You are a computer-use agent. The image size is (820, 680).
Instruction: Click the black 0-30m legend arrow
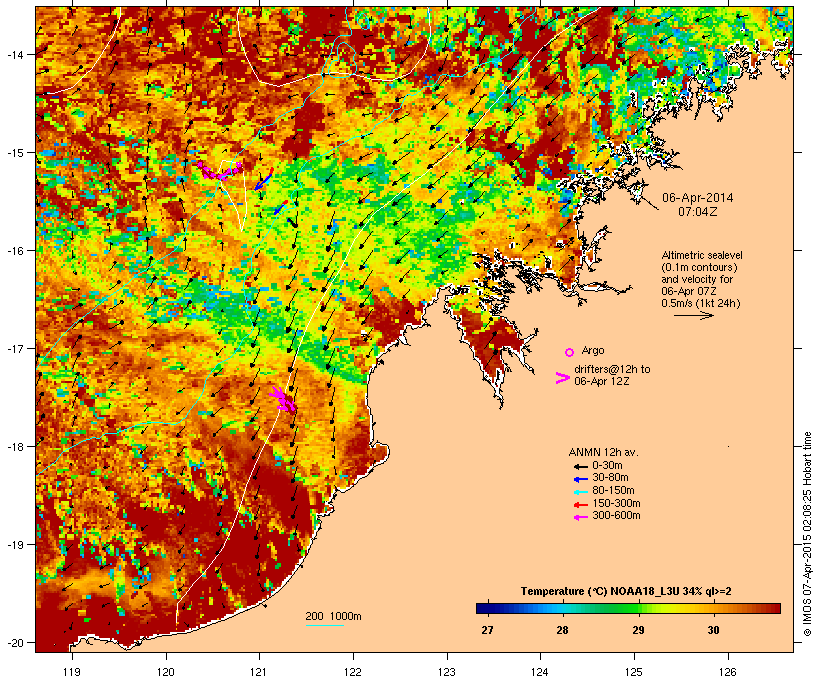pos(580,466)
